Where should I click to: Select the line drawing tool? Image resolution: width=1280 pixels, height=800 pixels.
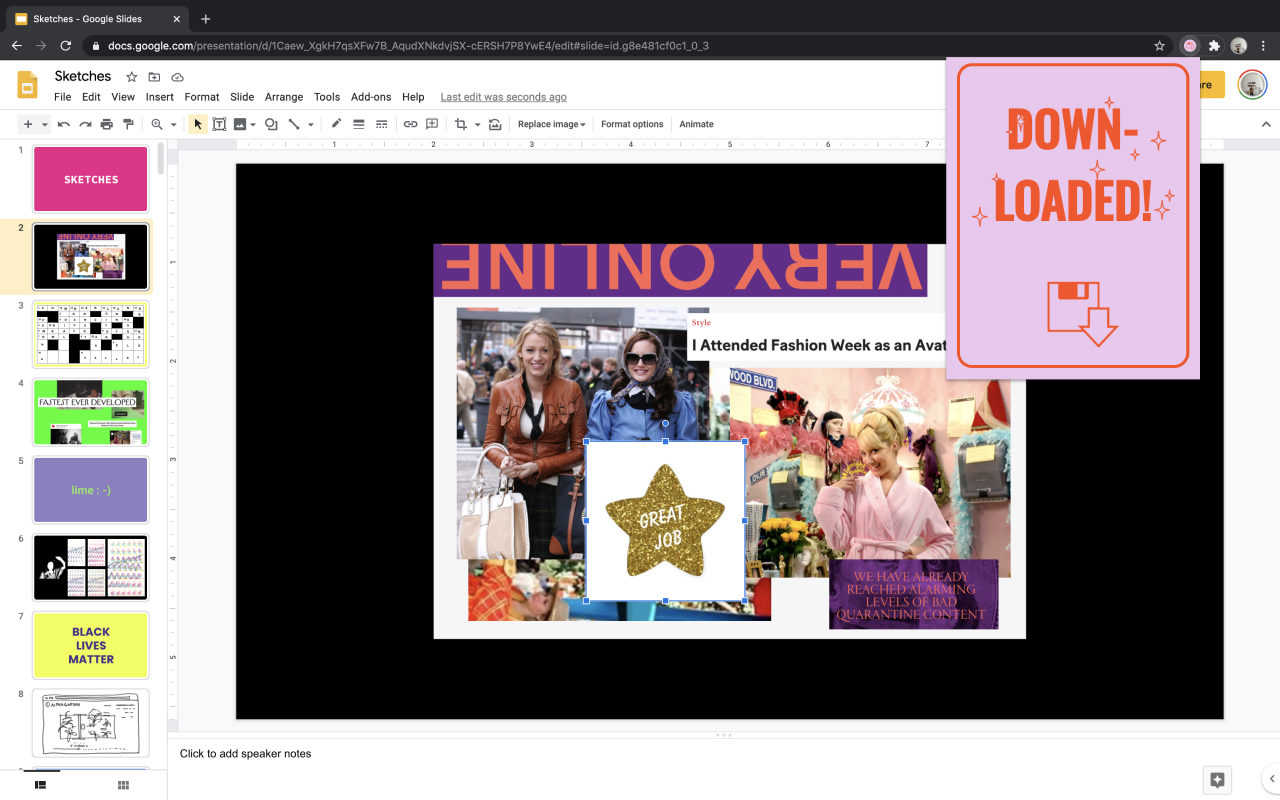click(295, 123)
